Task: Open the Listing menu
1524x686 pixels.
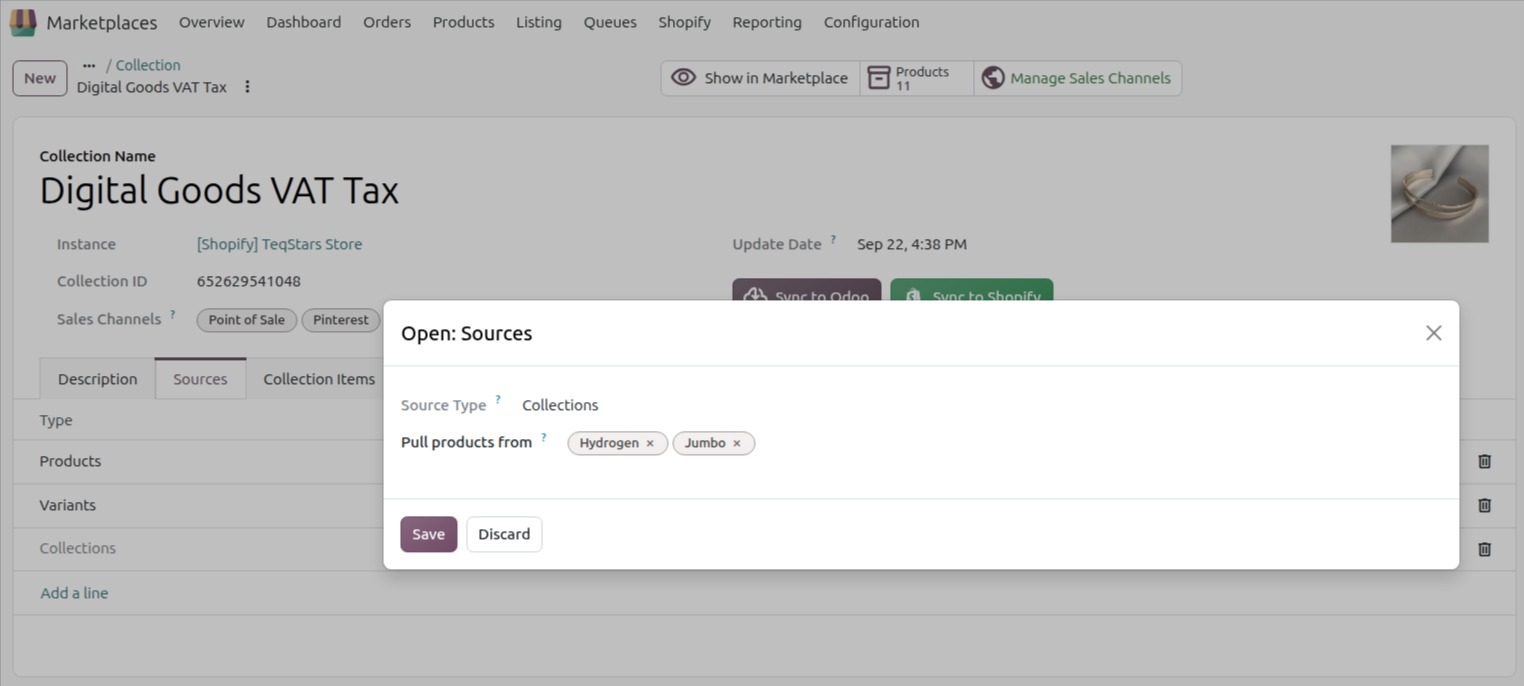Action: click(539, 22)
